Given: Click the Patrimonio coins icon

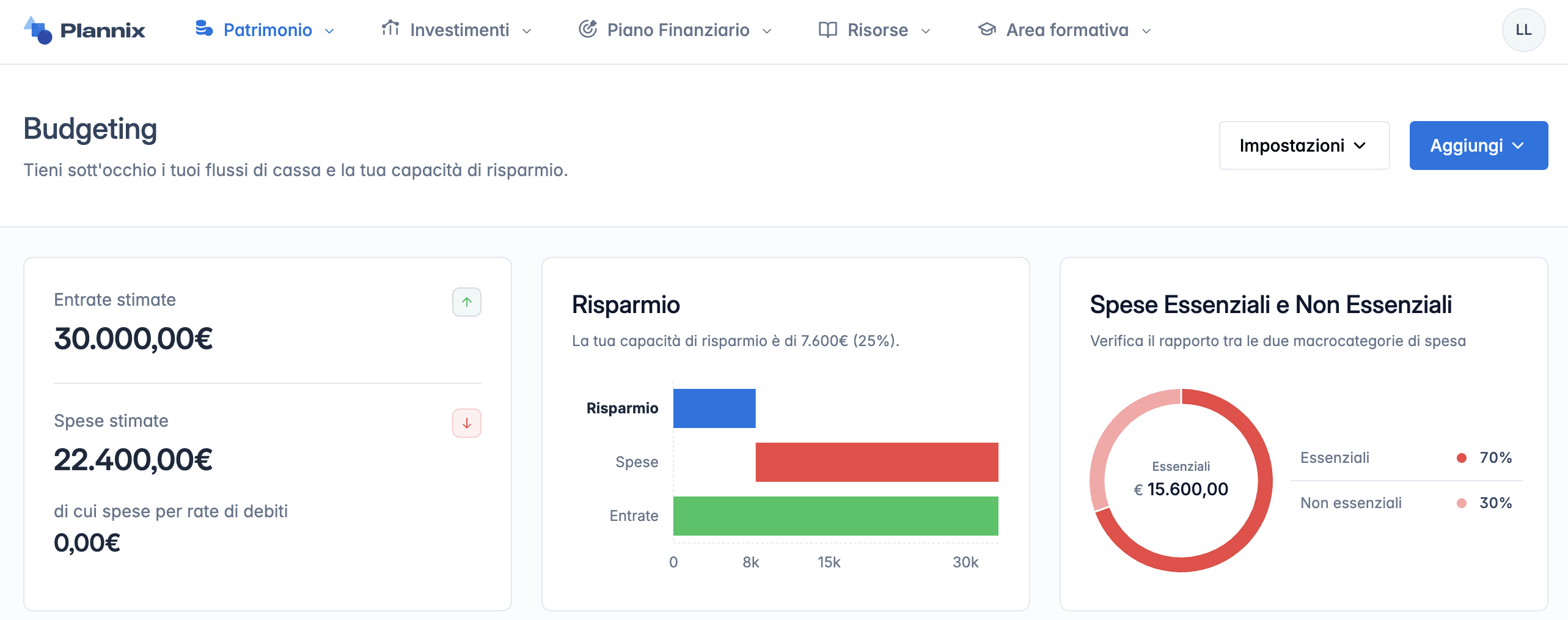Looking at the screenshot, I should point(204,28).
